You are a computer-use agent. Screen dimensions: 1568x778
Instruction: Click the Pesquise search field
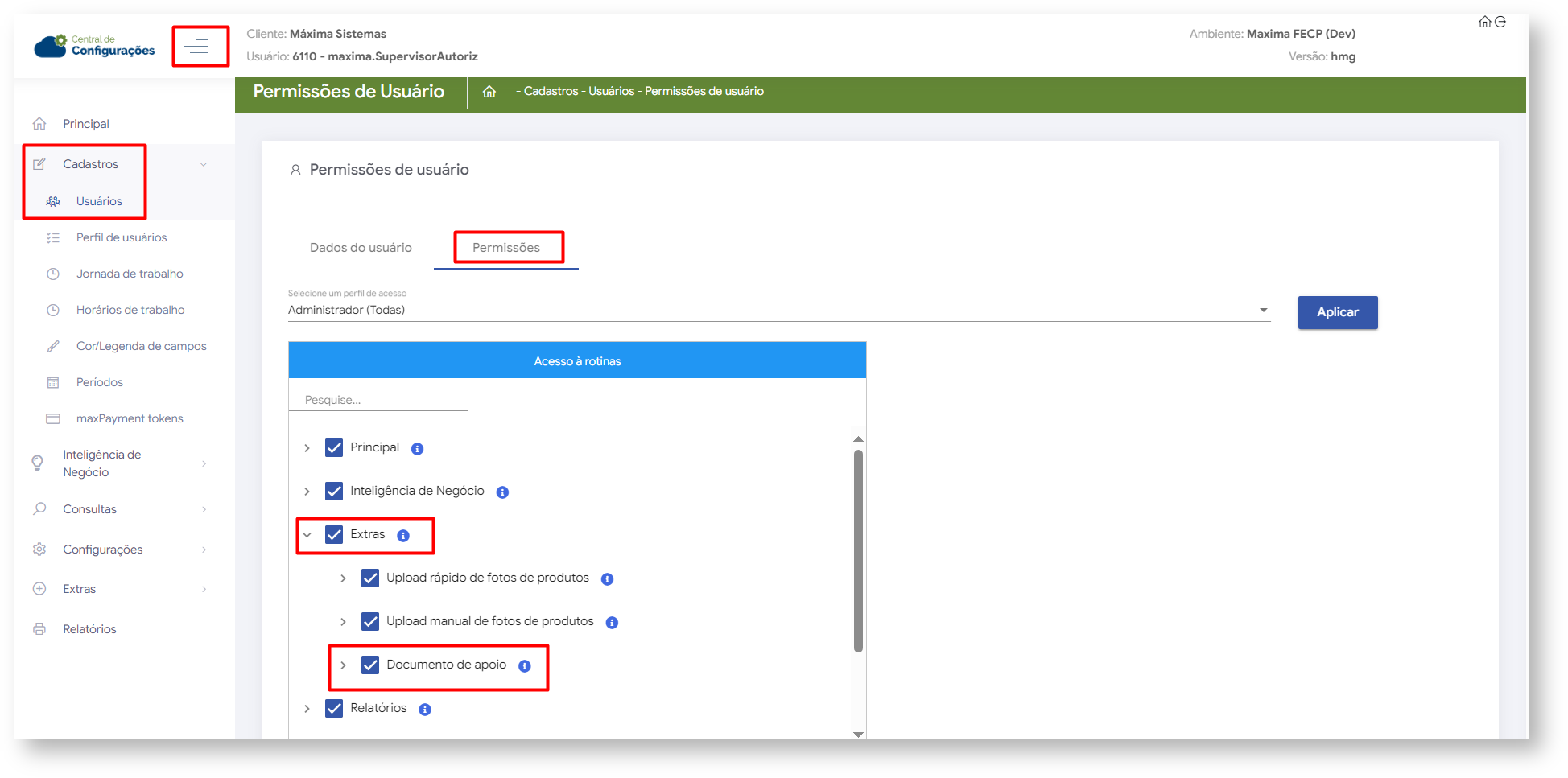tap(378, 400)
